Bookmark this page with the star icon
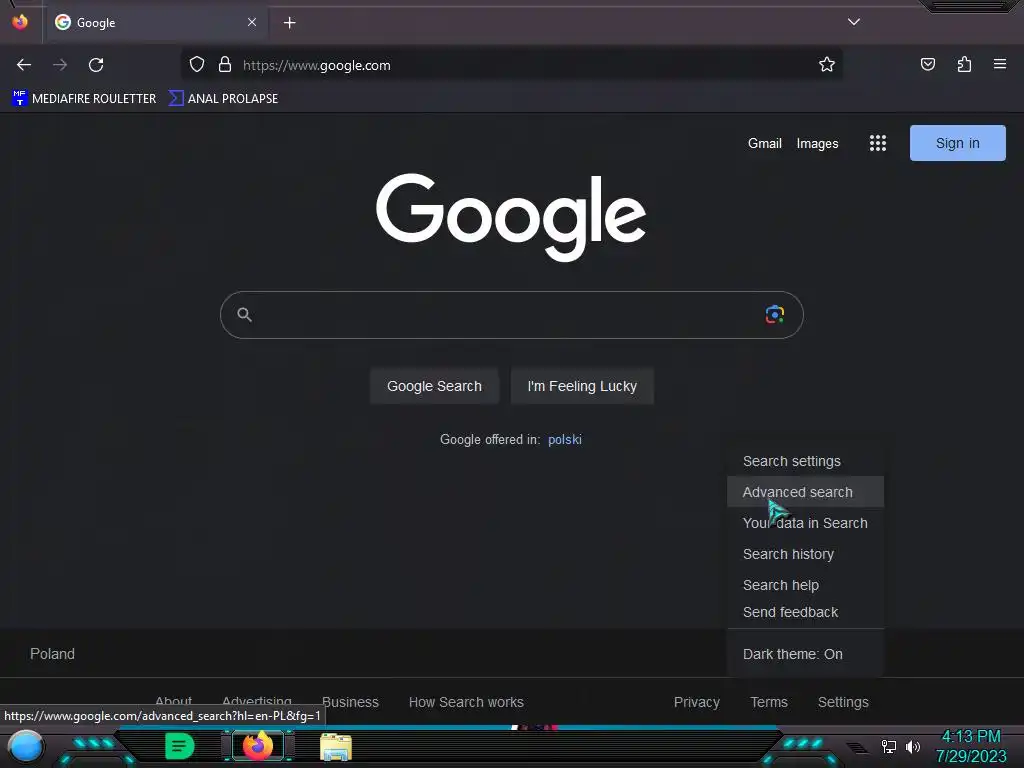This screenshot has width=1024, height=768. click(827, 64)
